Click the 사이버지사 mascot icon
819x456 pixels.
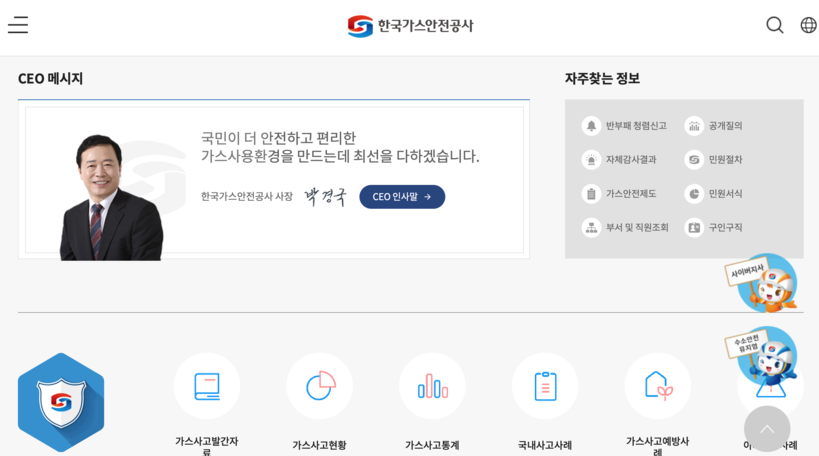[x=762, y=283]
